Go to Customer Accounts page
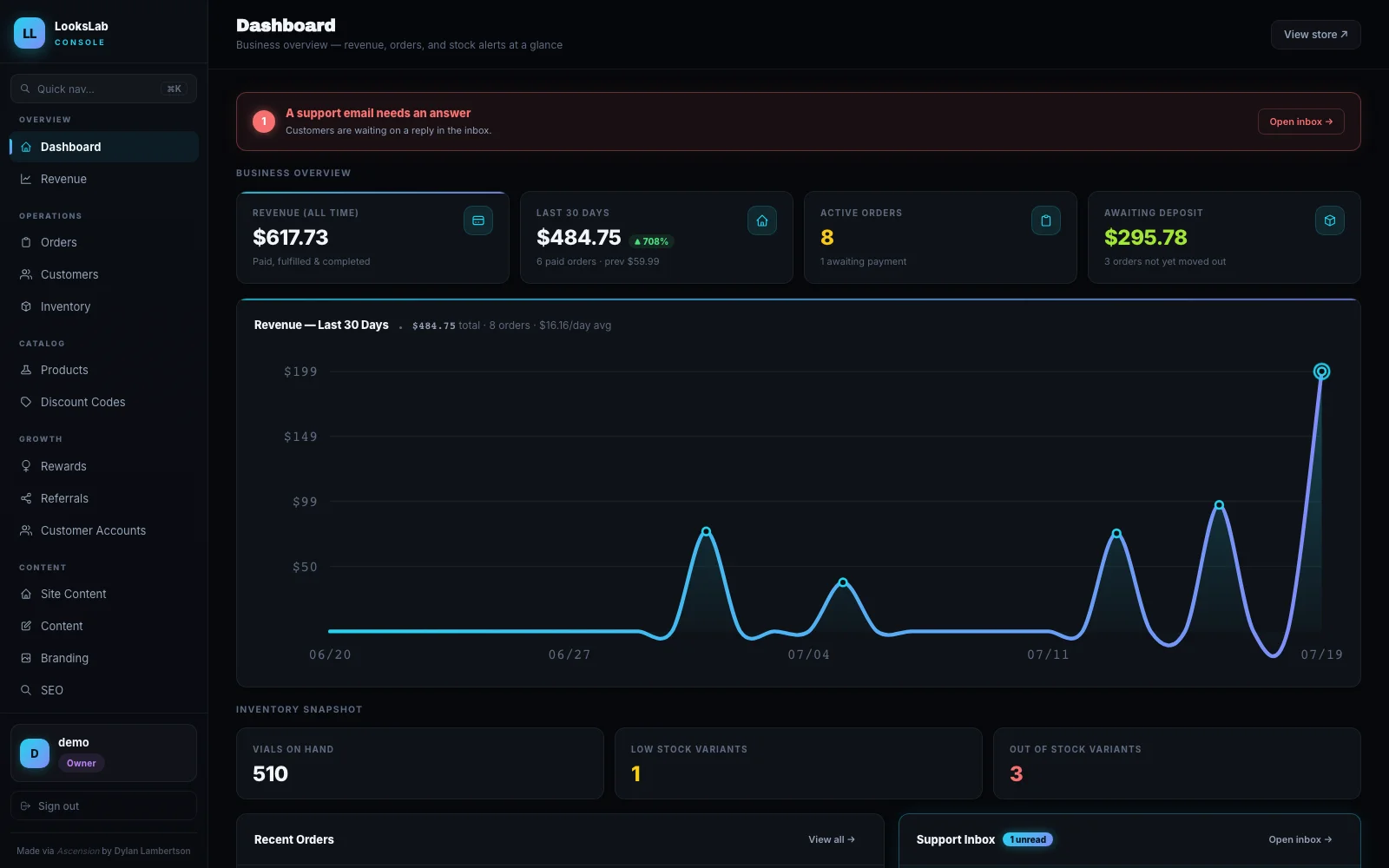This screenshot has height=868, width=1389. (x=104, y=530)
